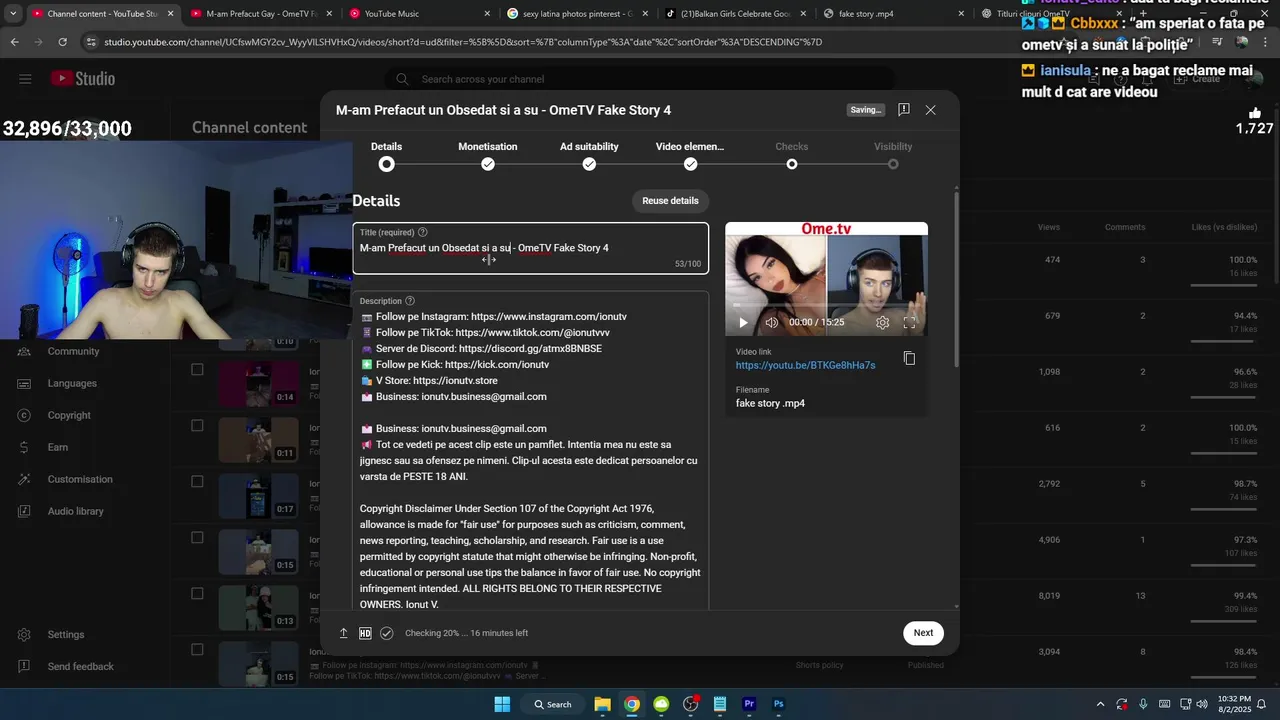
Task: Go to the Video elements step
Action: click(690, 156)
